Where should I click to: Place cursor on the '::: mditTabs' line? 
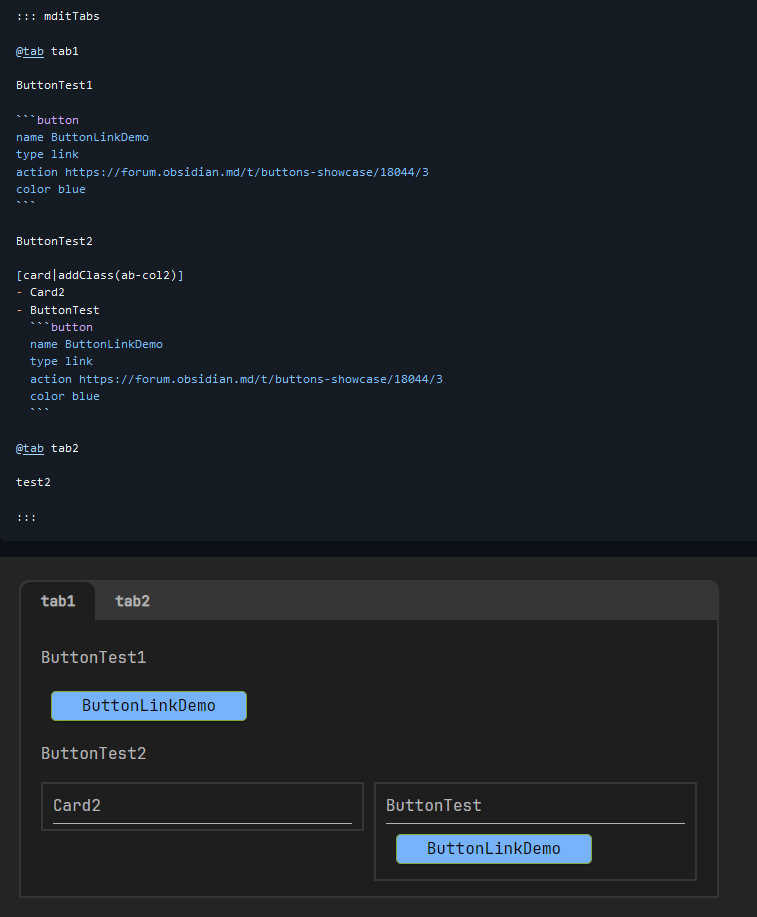coord(57,16)
